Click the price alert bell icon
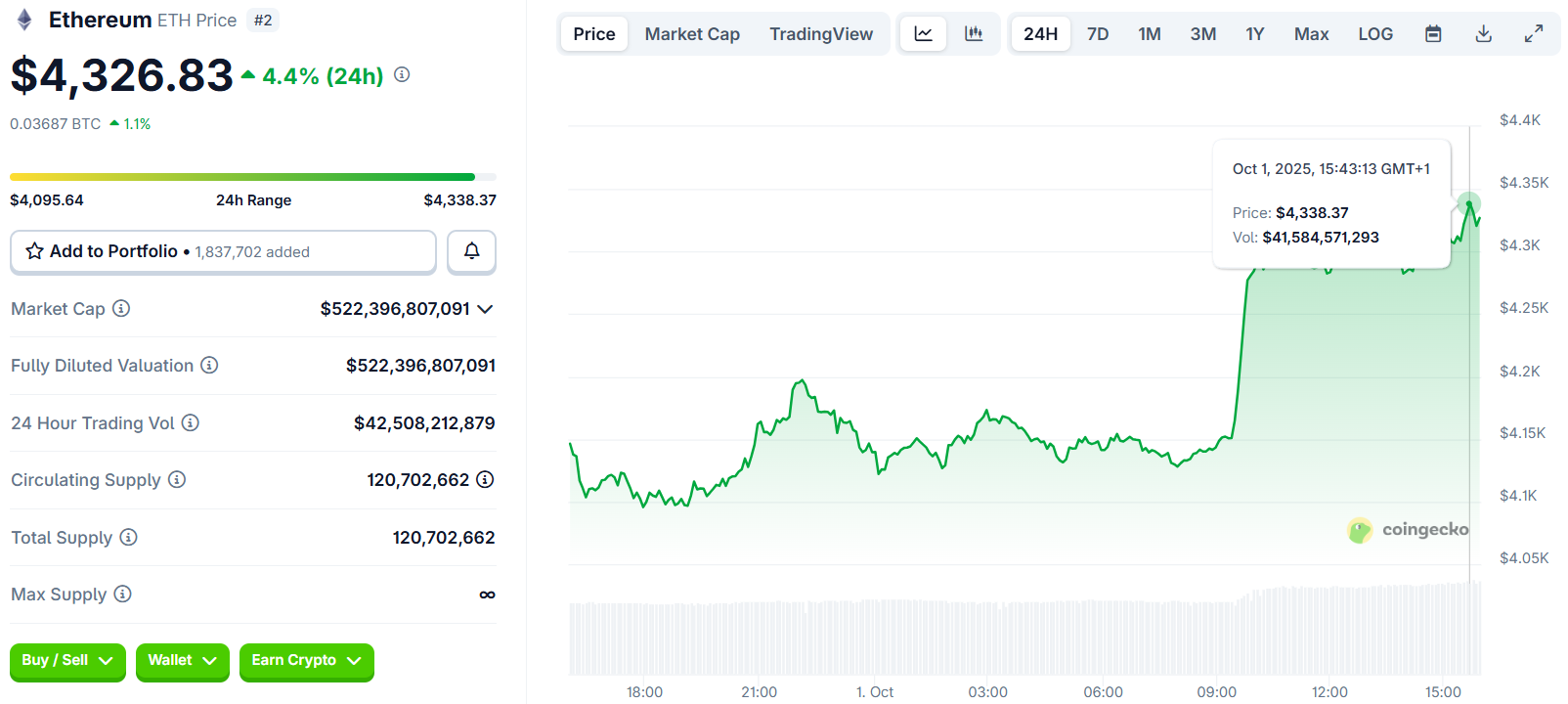Viewport: 1568px width, 704px height. (x=471, y=251)
